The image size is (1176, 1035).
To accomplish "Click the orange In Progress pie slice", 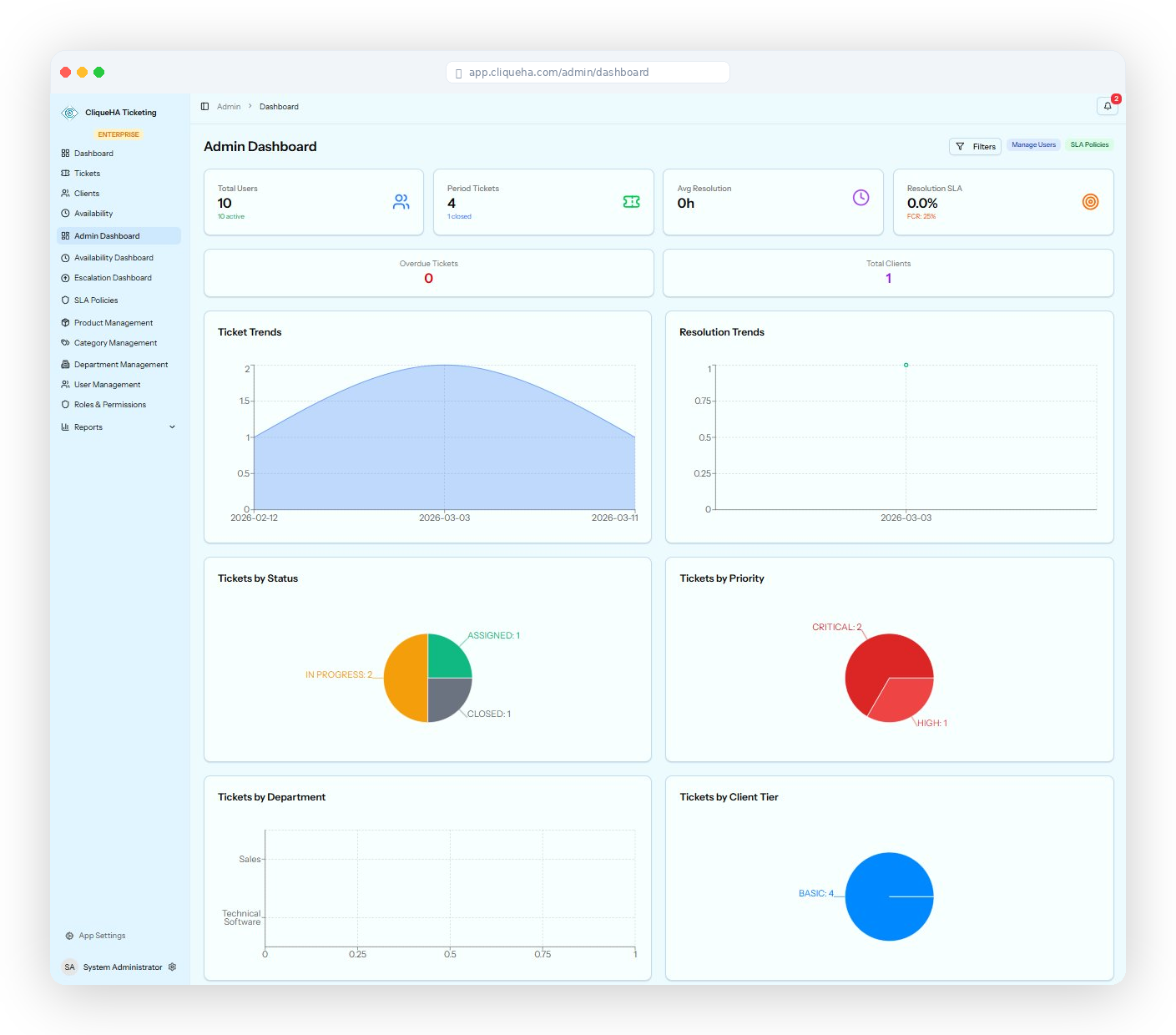I will (x=405, y=678).
